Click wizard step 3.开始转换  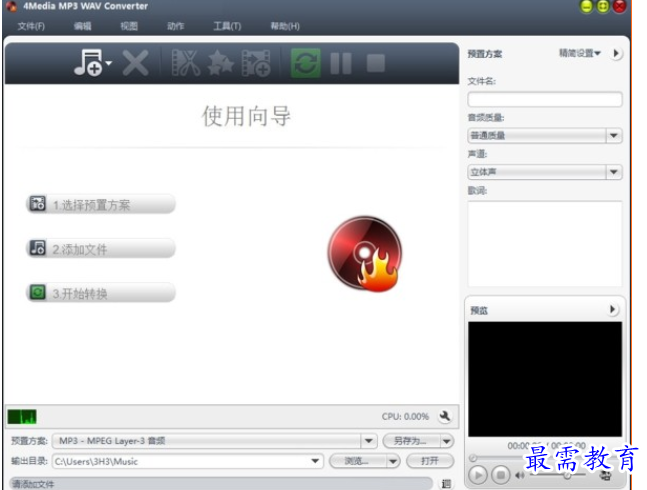coord(101,293)
